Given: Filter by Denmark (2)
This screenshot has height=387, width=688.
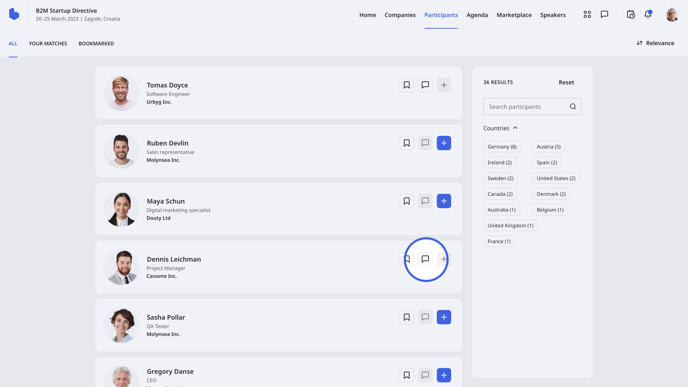Looking at the screenshot, I should pos(551,194).
